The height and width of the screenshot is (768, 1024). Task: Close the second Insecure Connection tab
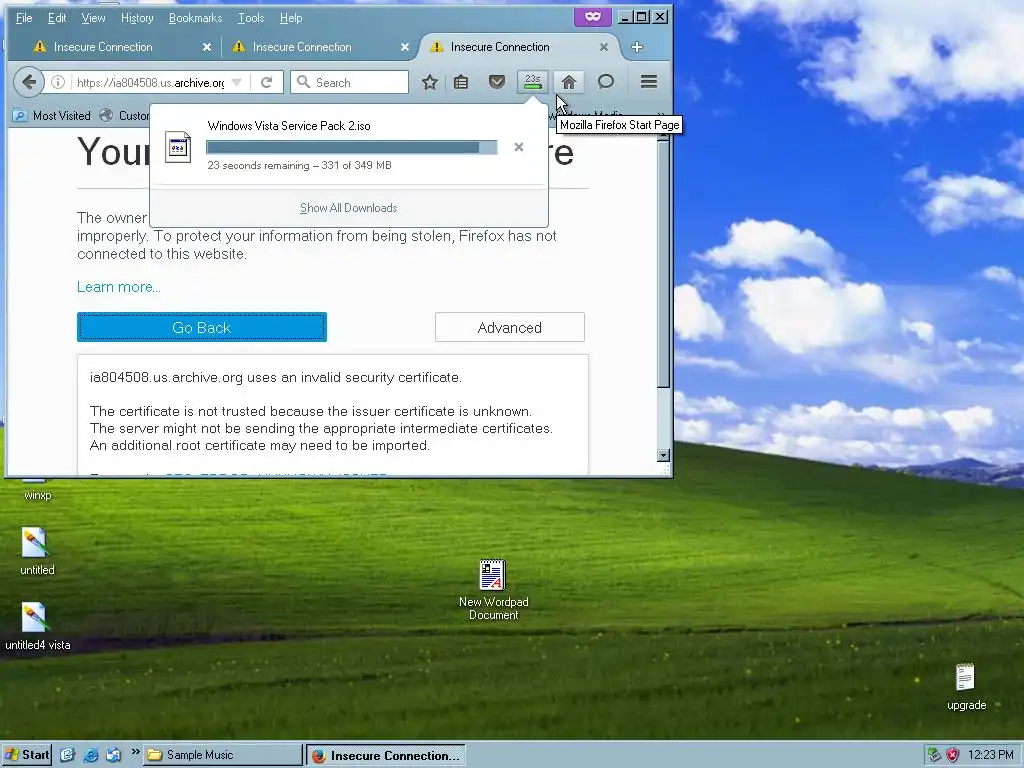click(x=405, y=47)
